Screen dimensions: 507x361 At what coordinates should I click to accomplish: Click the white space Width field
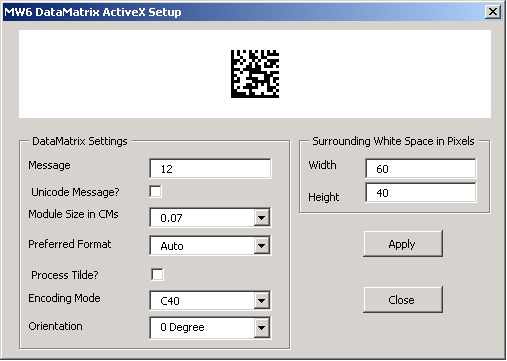click(x=421, y=169)
